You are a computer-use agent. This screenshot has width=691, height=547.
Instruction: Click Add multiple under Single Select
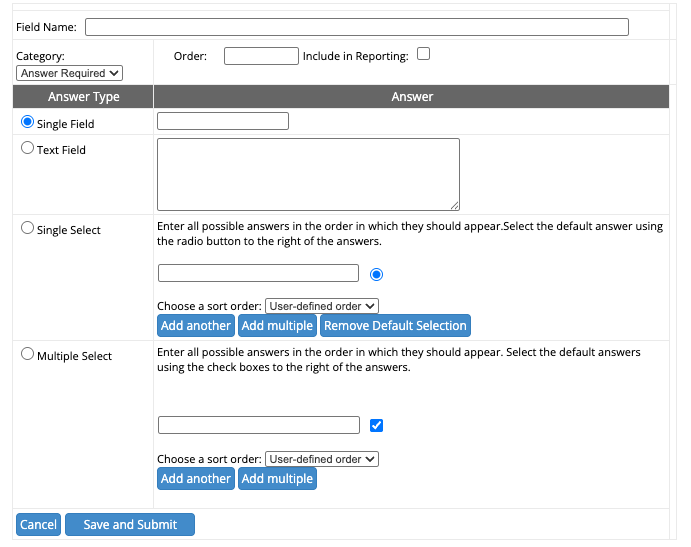[277, 326]
